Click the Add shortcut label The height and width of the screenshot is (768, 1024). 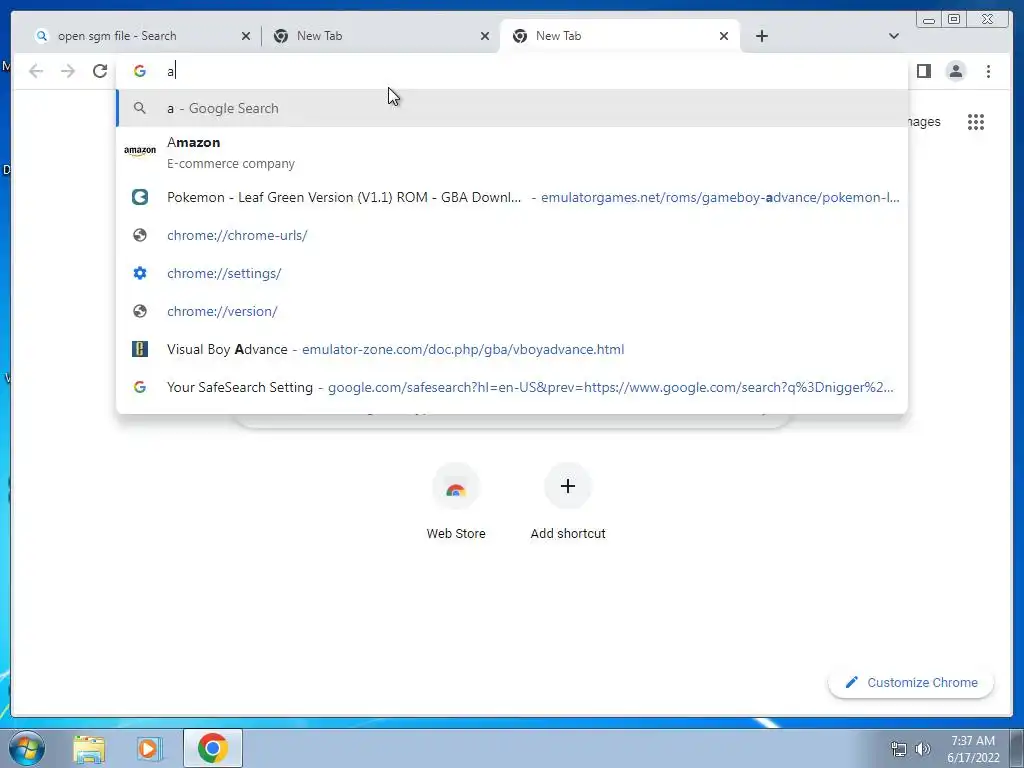coord(568,534)
